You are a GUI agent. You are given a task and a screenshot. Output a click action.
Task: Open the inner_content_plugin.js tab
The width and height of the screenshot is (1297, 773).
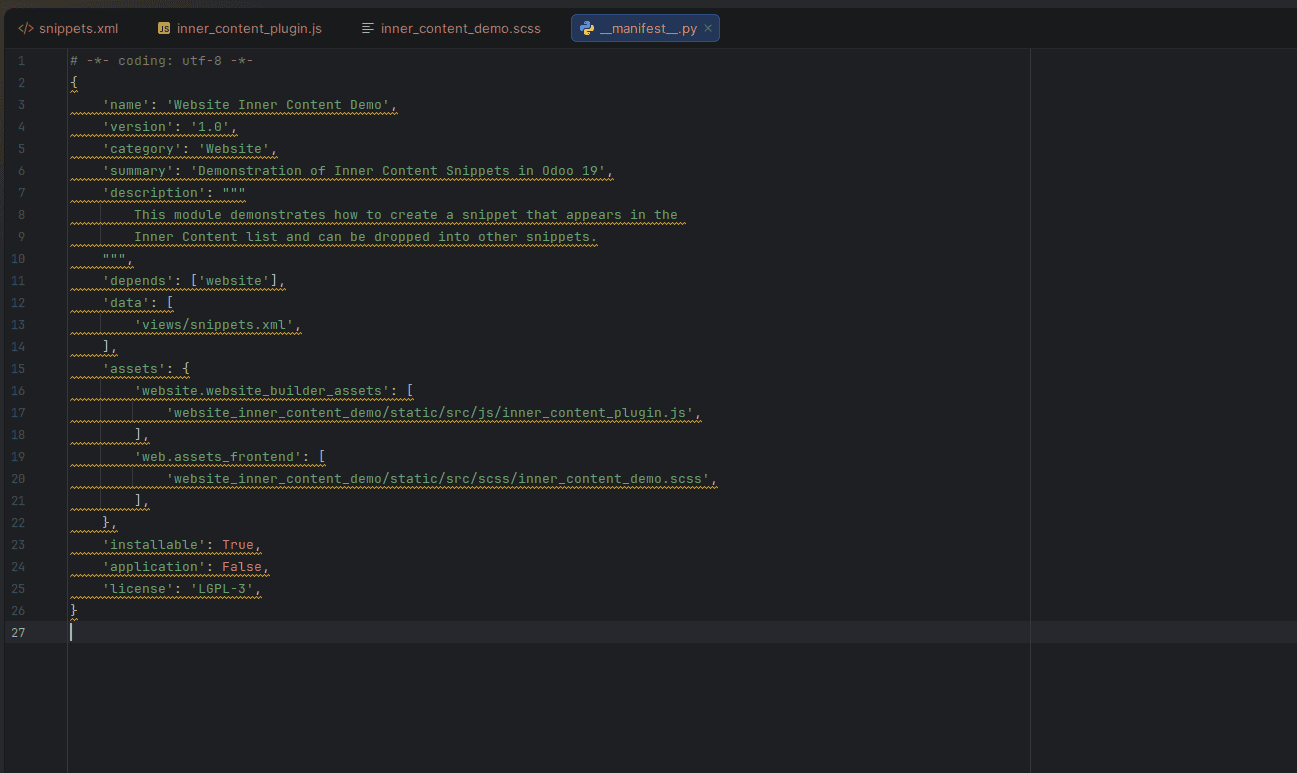tap(248, 28)
